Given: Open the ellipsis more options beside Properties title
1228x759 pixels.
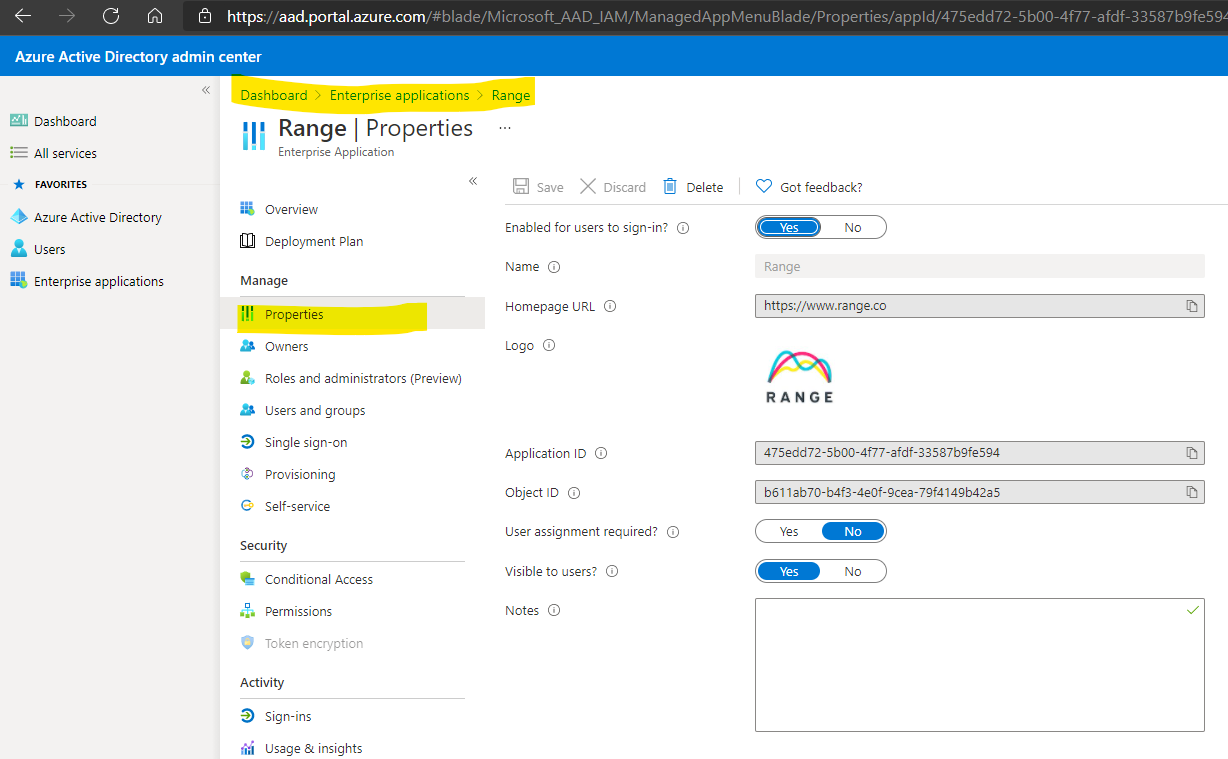Looking at the screenshot, I should 505,128.
